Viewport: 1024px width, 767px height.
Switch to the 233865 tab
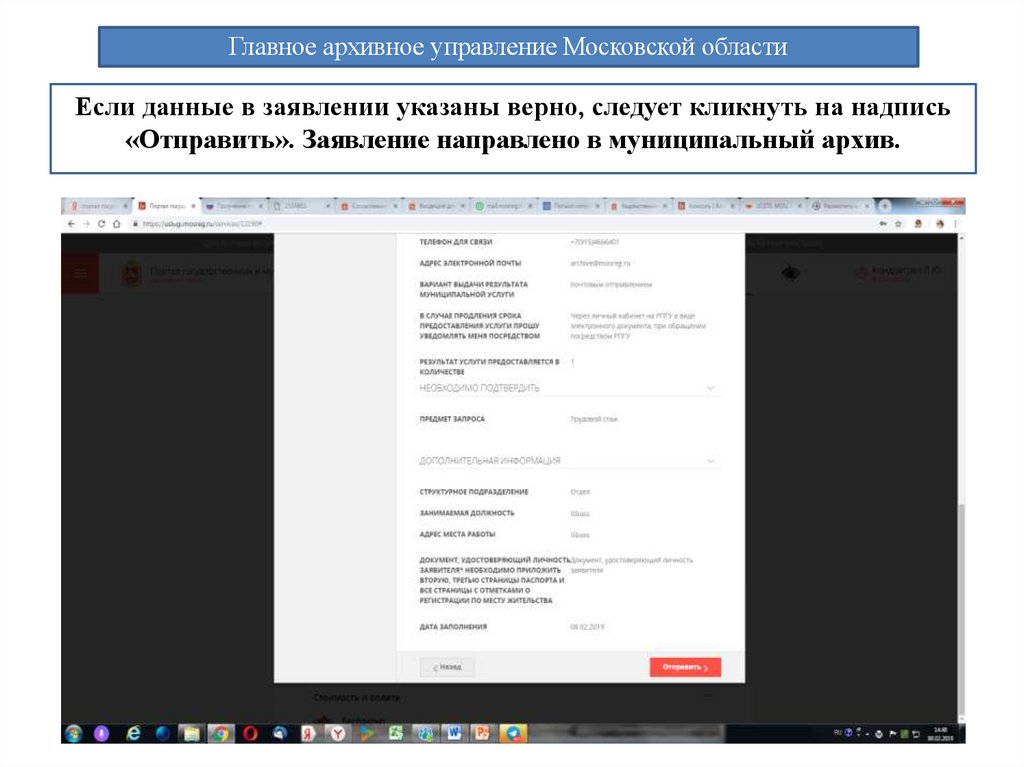(300, 206)
